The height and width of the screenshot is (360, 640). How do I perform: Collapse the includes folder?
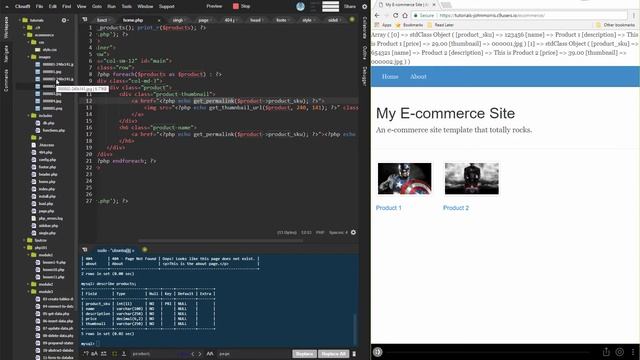pyautogui.click(x=29, y=116)
